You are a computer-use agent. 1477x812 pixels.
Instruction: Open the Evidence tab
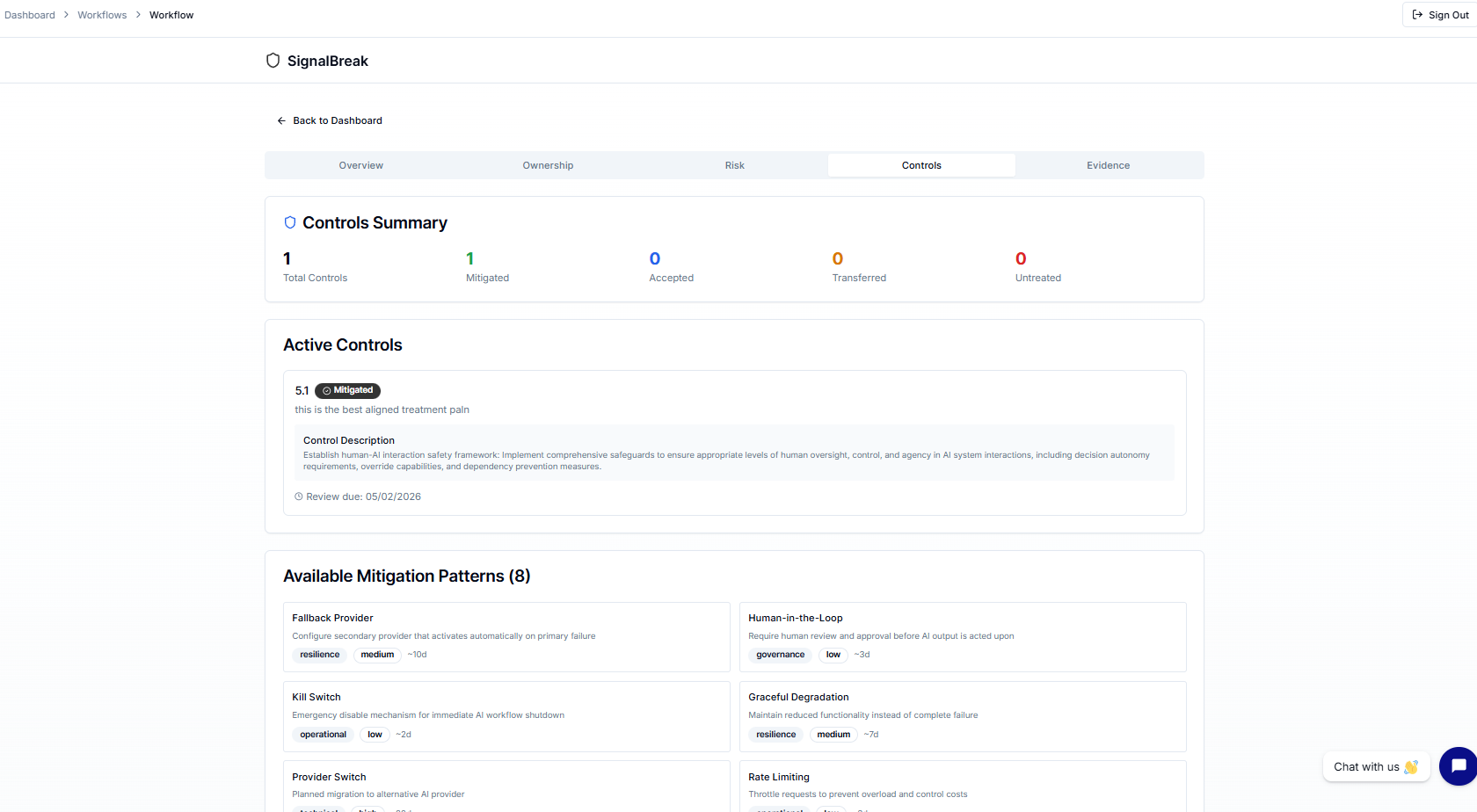point(1108,164)
